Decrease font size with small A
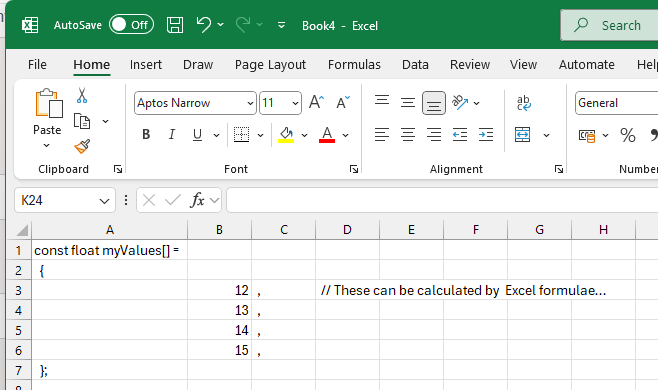 pyautogui.click(x=343, y=102)
